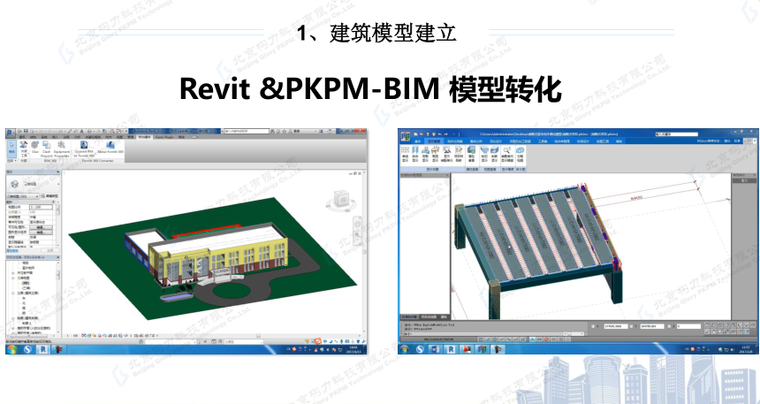Viewport: 760px width, 404px height.
Task: Click the Properties panel vertical scrollbar
Action: point(58,210)
